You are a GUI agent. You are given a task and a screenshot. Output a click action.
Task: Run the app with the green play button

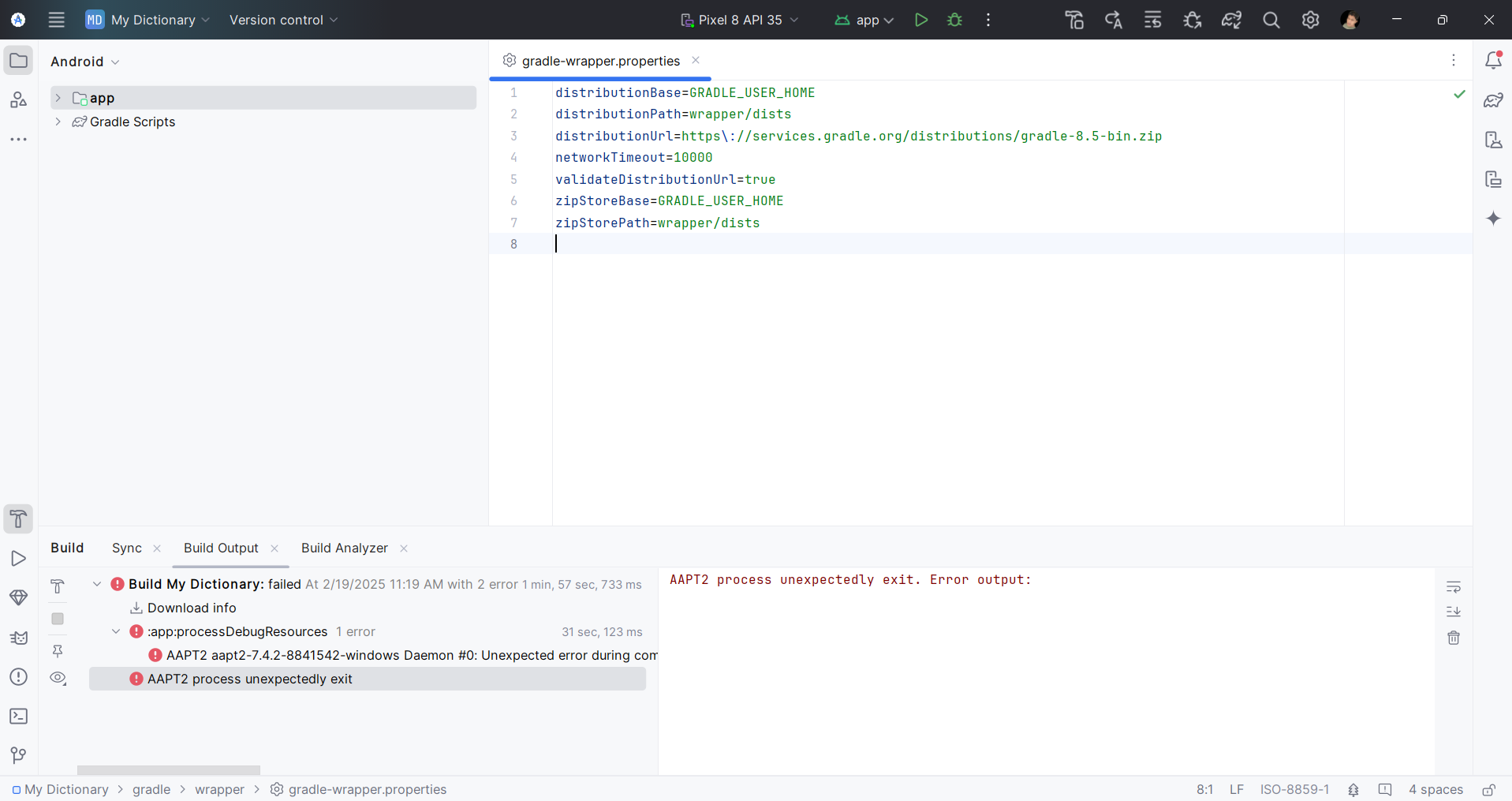[x=920, y=20]
